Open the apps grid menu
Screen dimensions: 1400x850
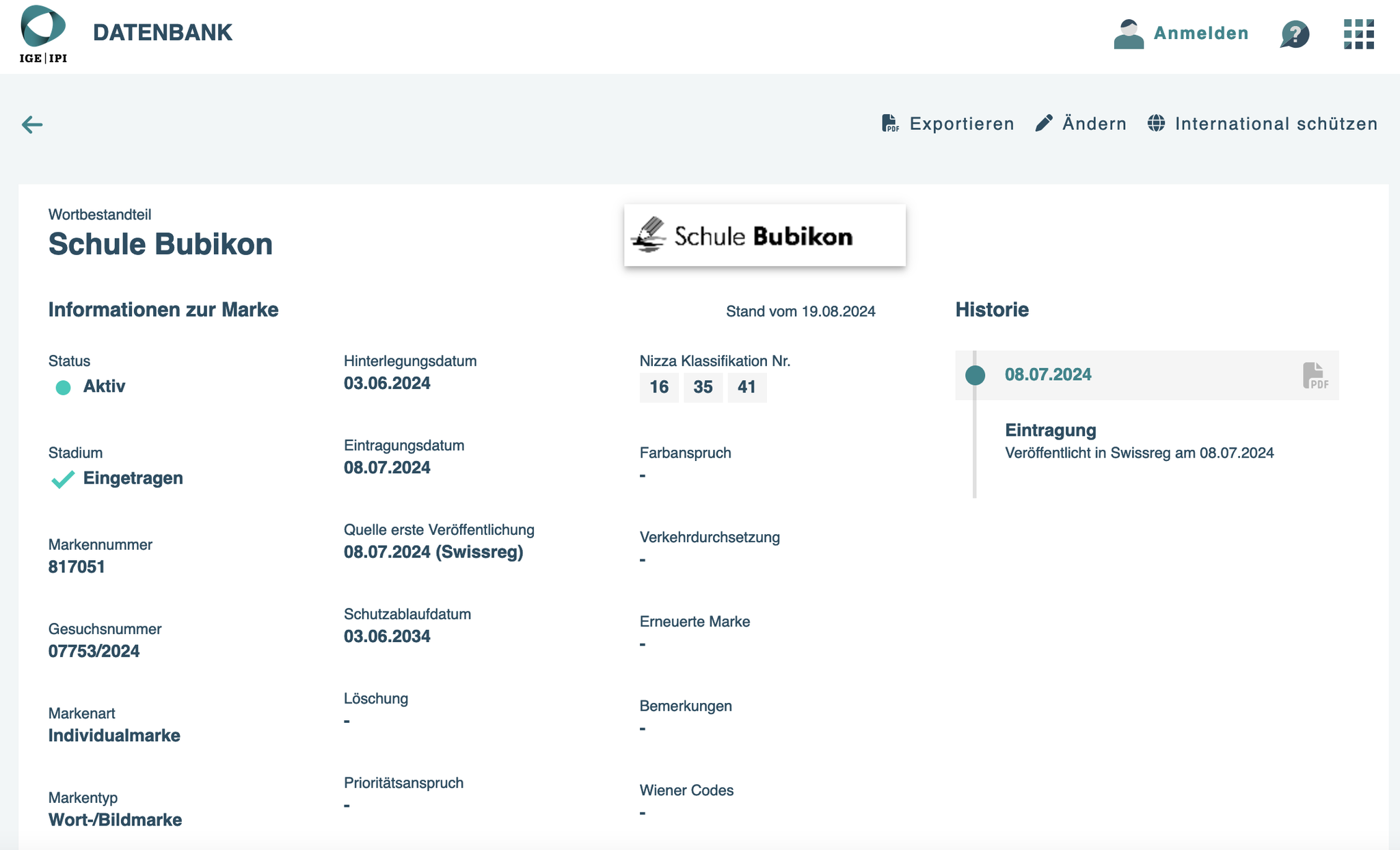click(1358, 34)
